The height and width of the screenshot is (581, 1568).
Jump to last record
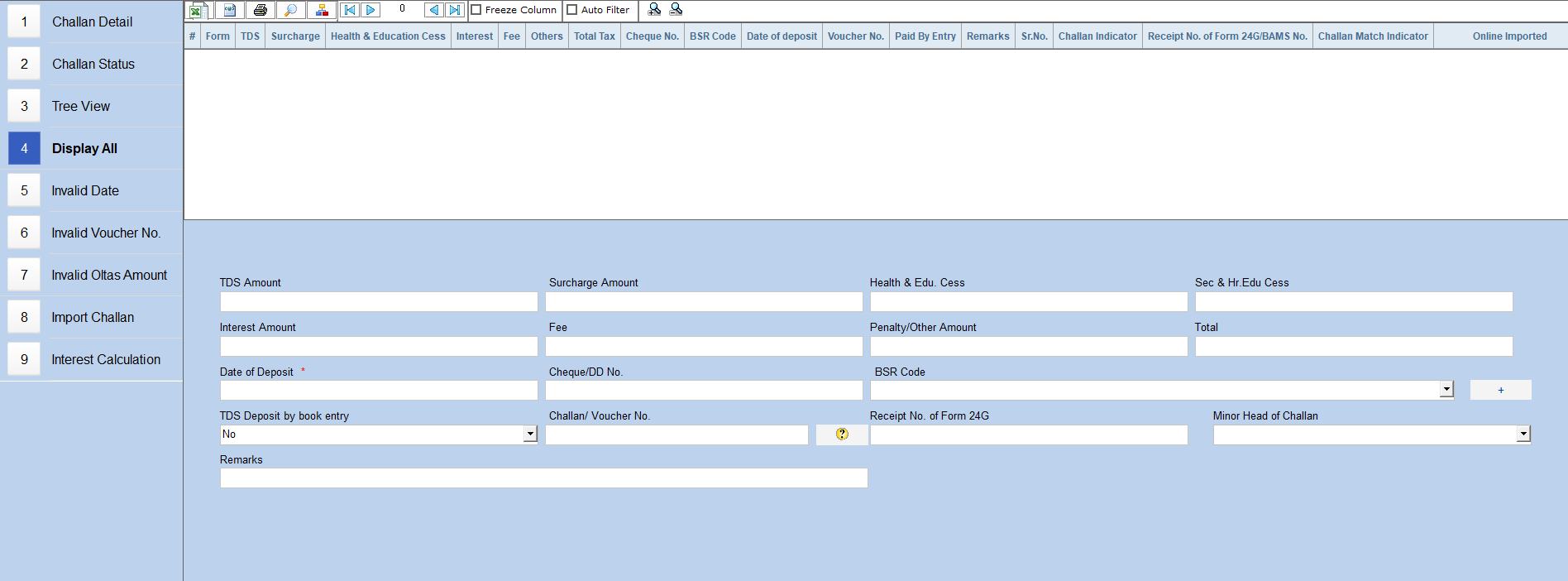pyautogui.click(x=455, y=10)
